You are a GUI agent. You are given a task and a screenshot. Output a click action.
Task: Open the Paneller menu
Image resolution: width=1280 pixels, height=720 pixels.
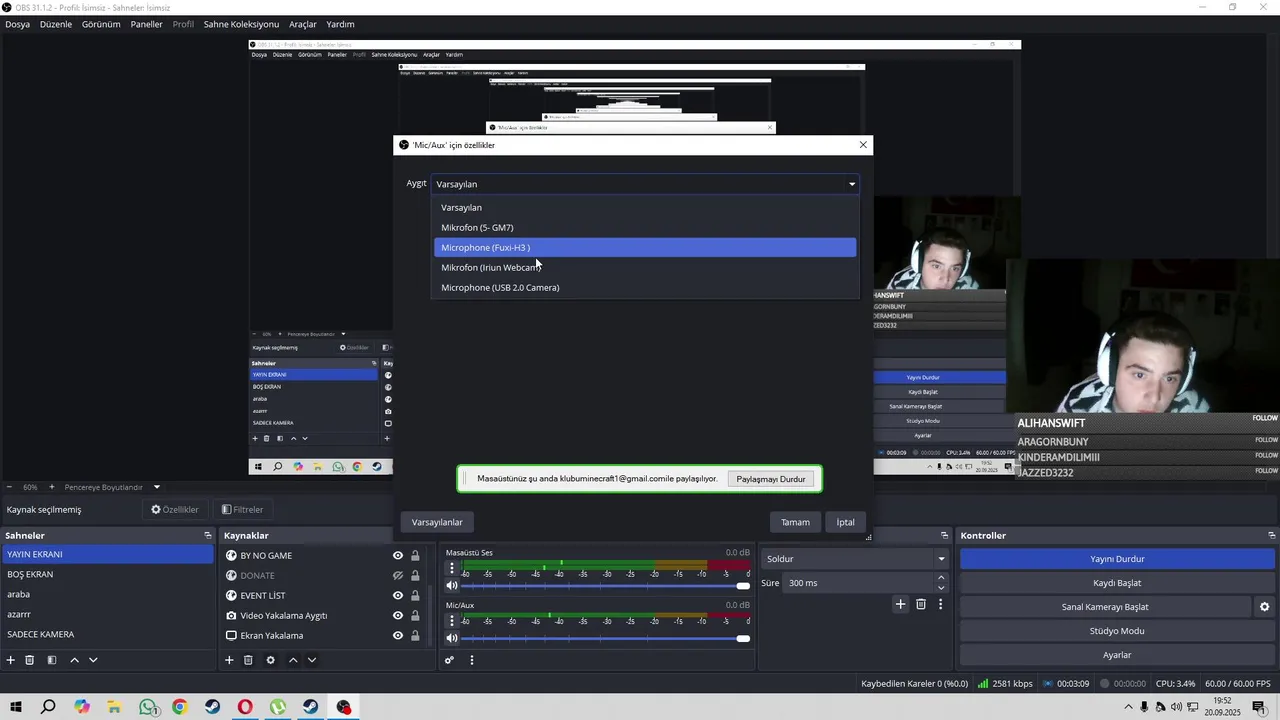pyautogui.click(x=146, y=24)
